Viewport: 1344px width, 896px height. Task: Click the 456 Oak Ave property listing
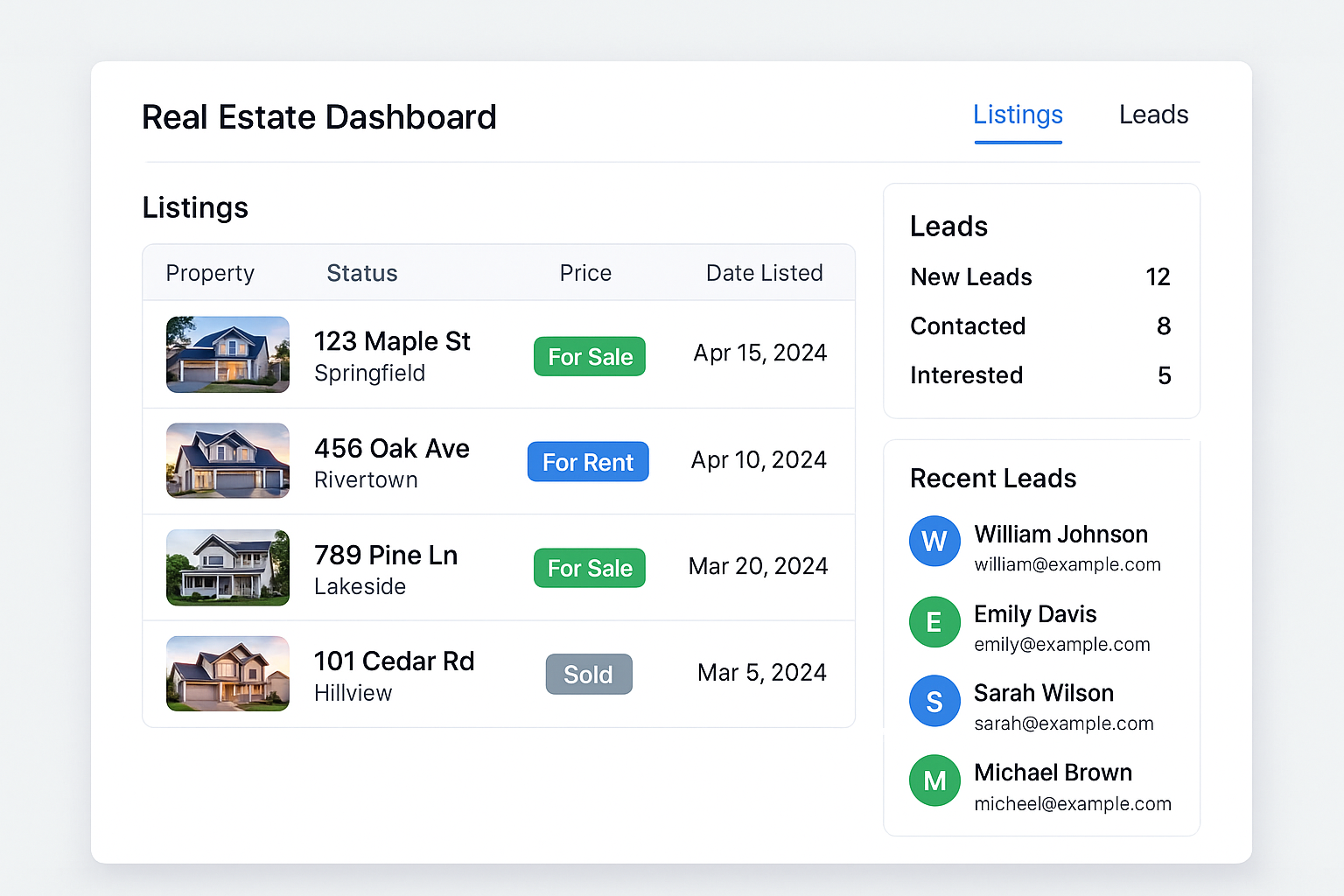click(x=391, y=448)
